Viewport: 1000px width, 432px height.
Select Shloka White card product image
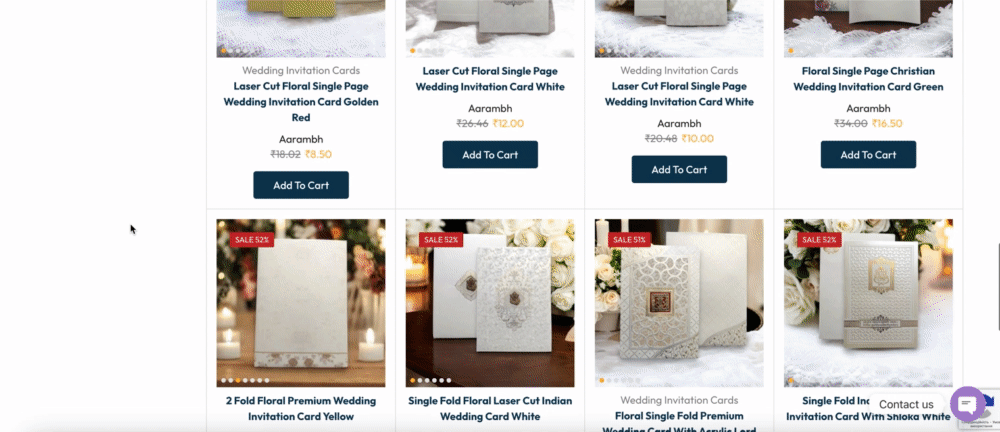(868, 303)
